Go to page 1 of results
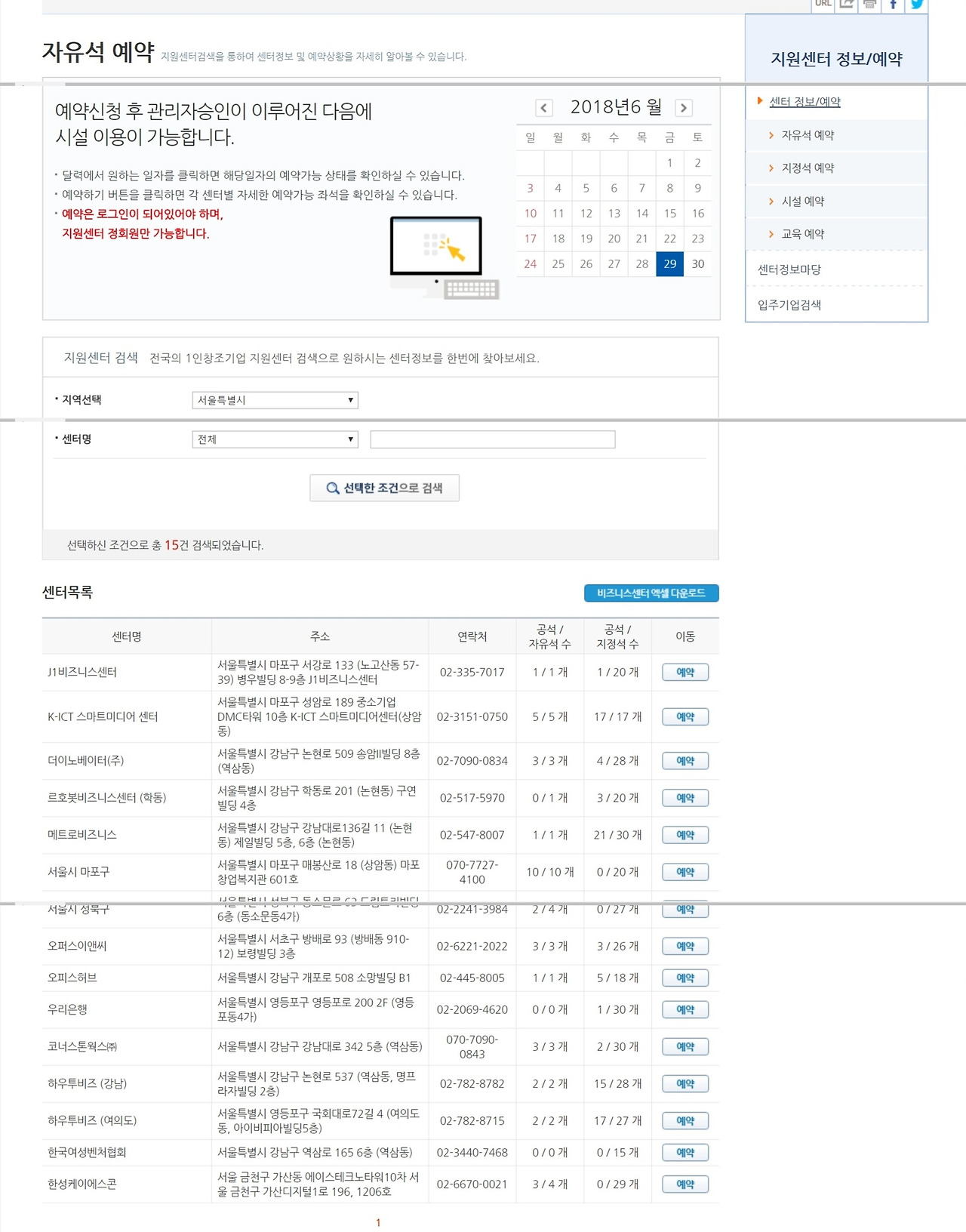The height and width of the screenshot is (1232, 966). 378,1222
